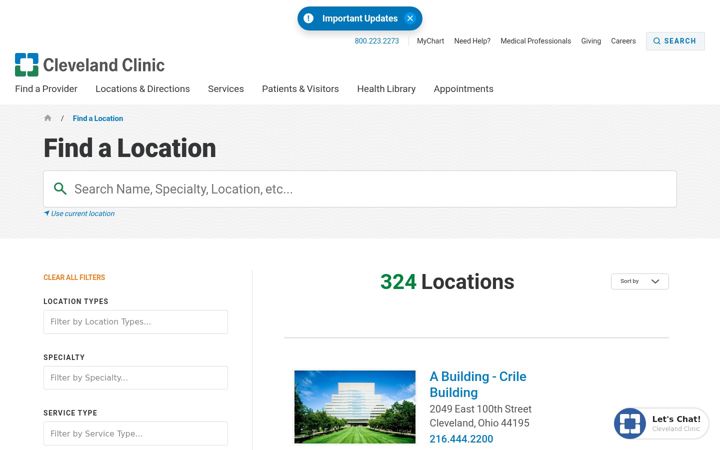Open the Need Help? link
This screenshot has height=450, width=720.
tap(472, 41)
